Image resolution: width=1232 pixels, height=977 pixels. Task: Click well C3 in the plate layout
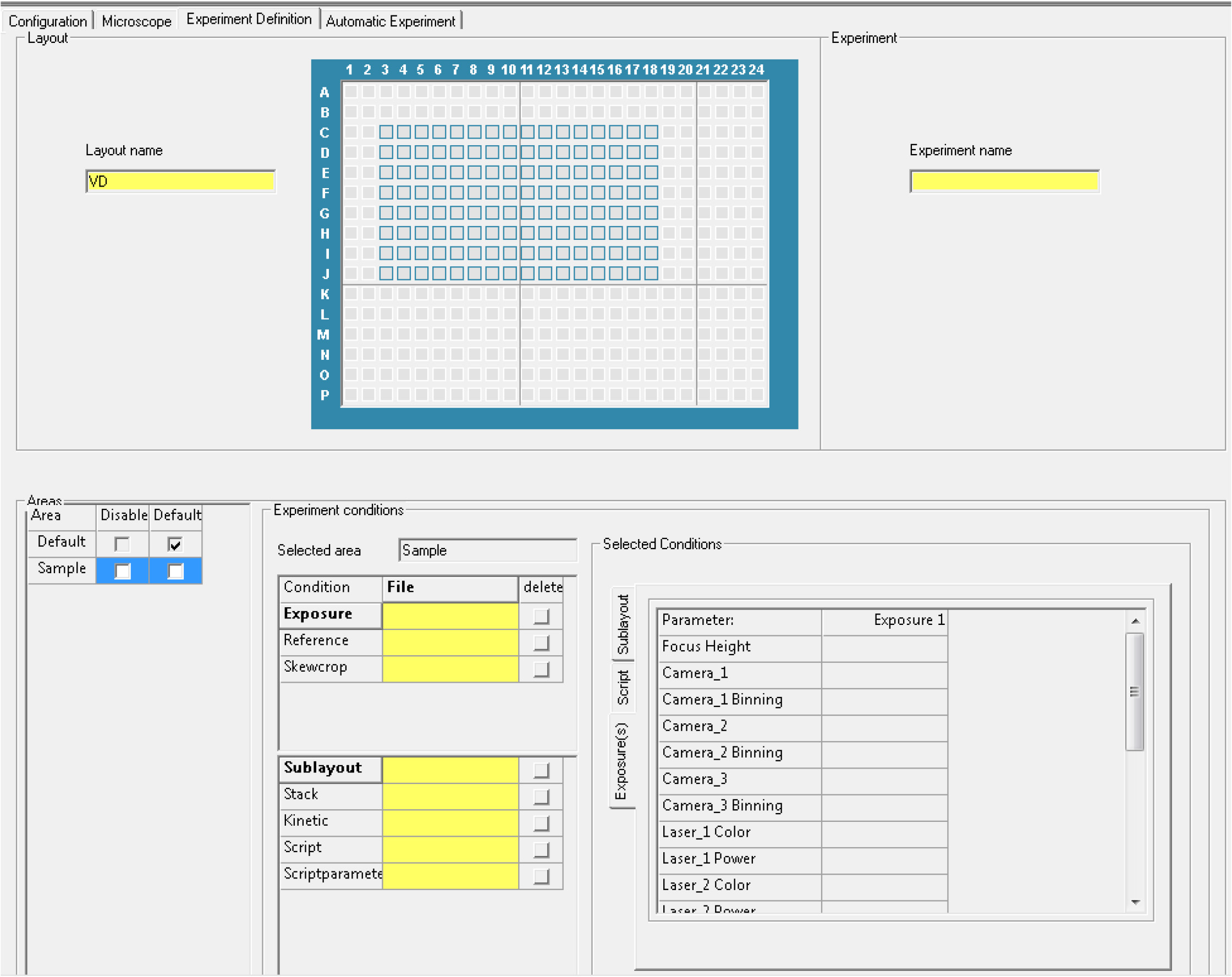386,132
